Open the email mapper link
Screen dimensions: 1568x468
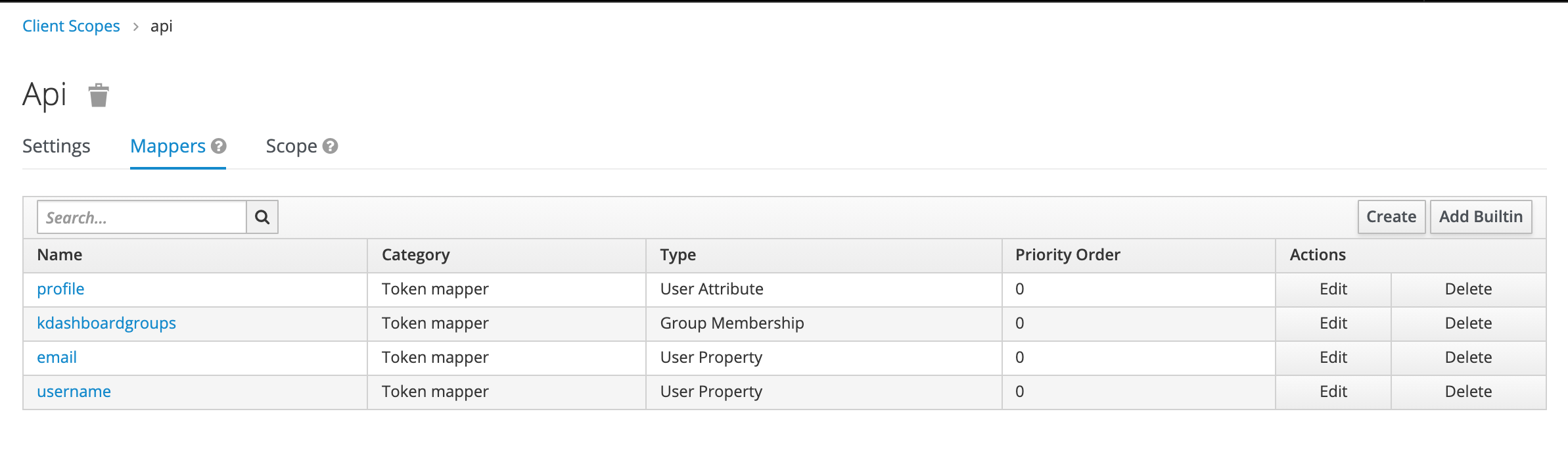tap(57, 357)
